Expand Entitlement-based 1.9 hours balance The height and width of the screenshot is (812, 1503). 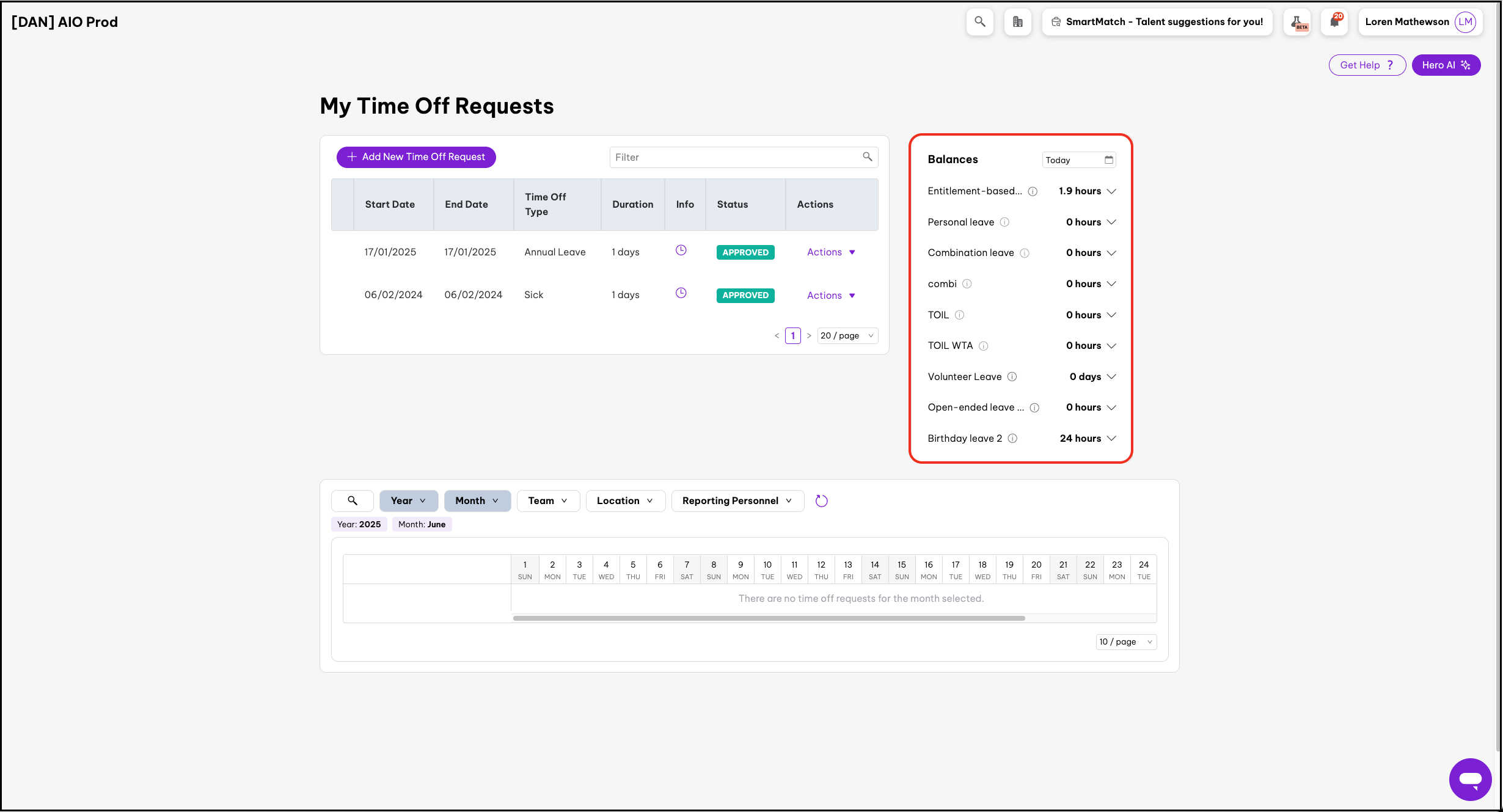click(1111, 191)
